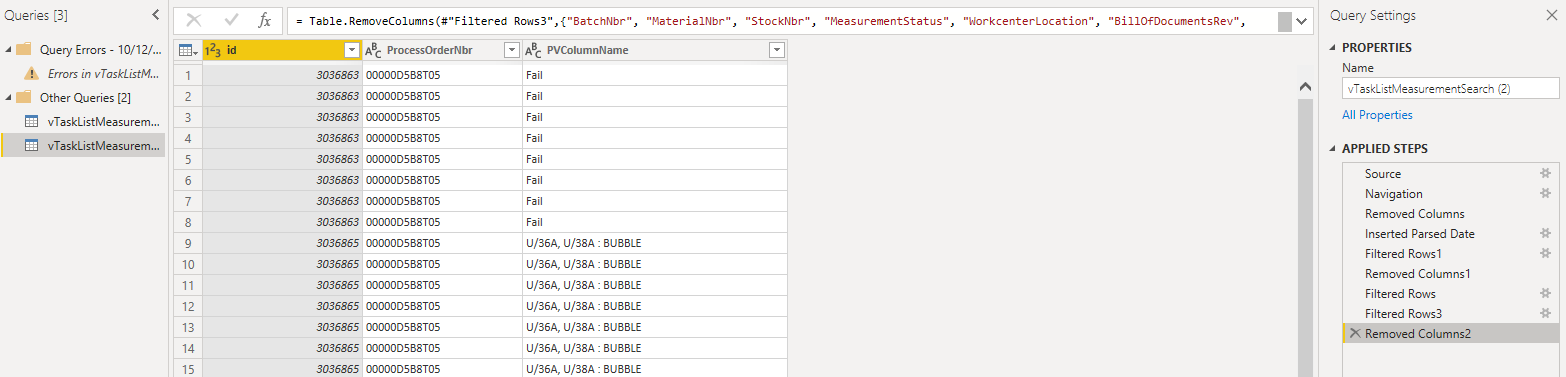The image size is (1566, 377).
Task: Edit the query Name field
Action: pyautogui.click(x=1451, y=89)
